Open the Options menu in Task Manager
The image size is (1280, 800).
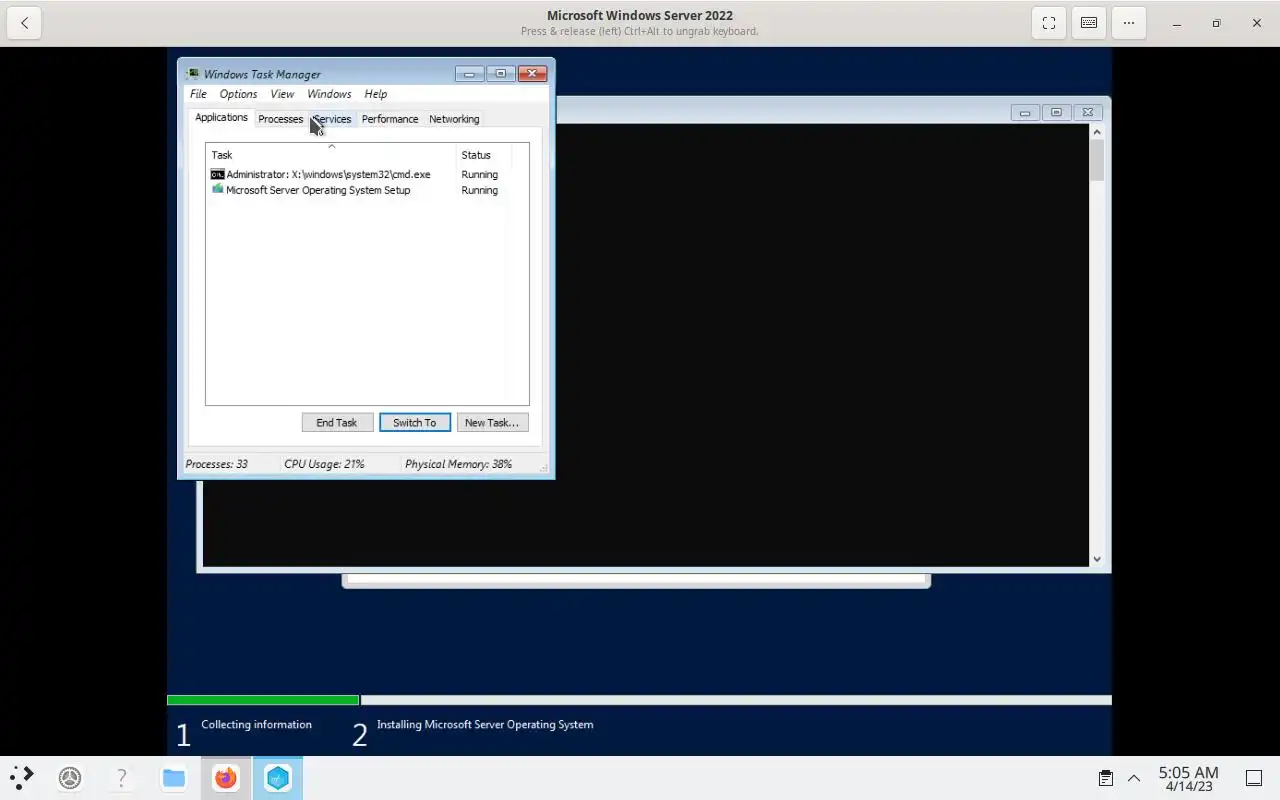click(x=238, y=94)
